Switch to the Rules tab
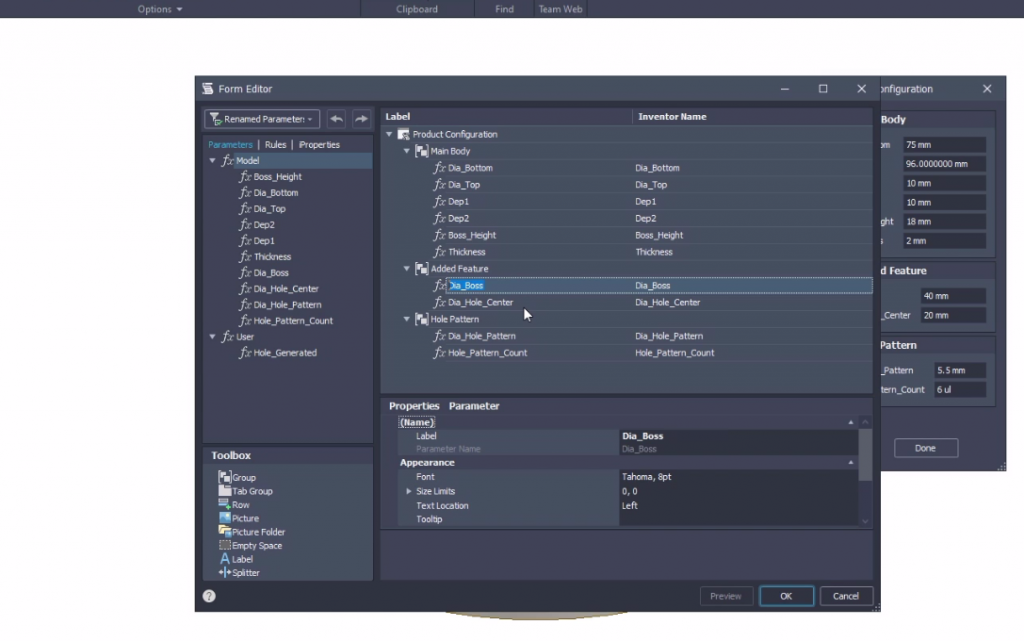 point(275,145)
